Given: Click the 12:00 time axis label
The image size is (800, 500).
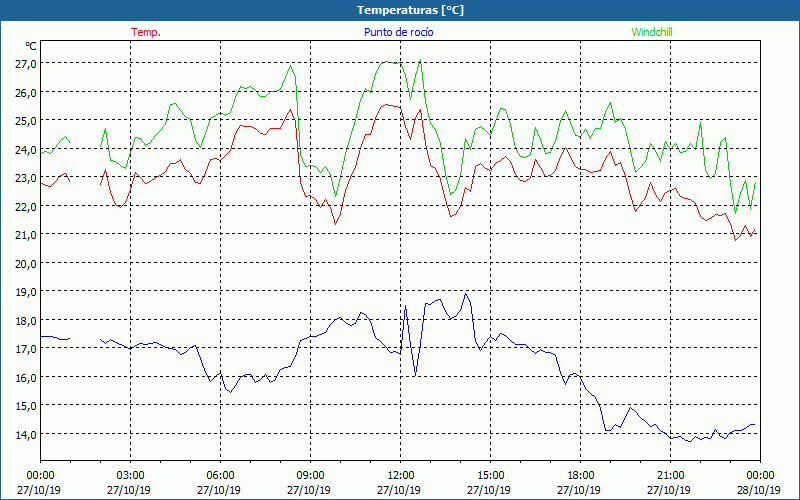Looking at the screenshot, I should click(x=401, y=476).
